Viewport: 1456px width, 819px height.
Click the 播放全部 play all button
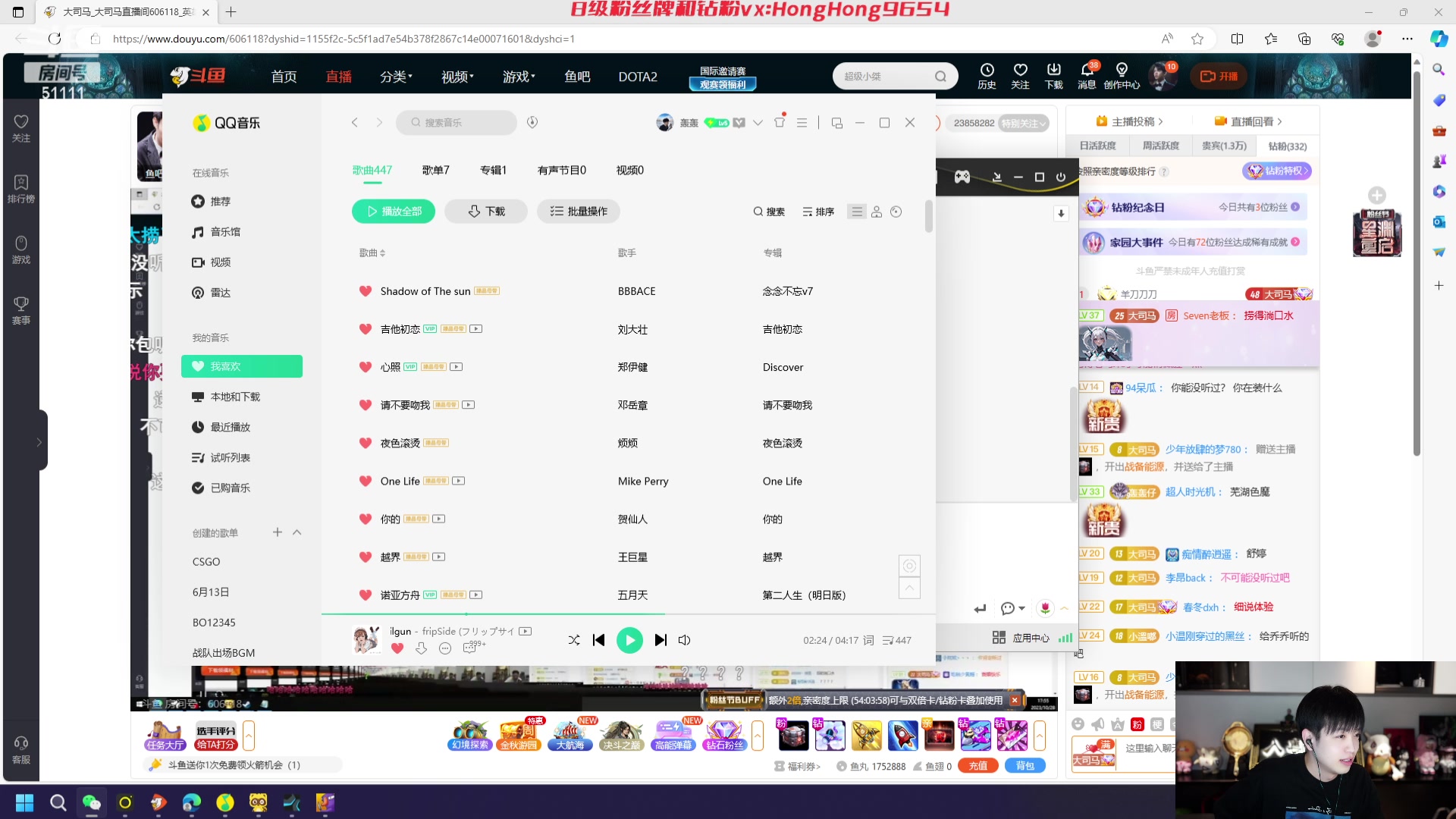click(x=393, y=211)
